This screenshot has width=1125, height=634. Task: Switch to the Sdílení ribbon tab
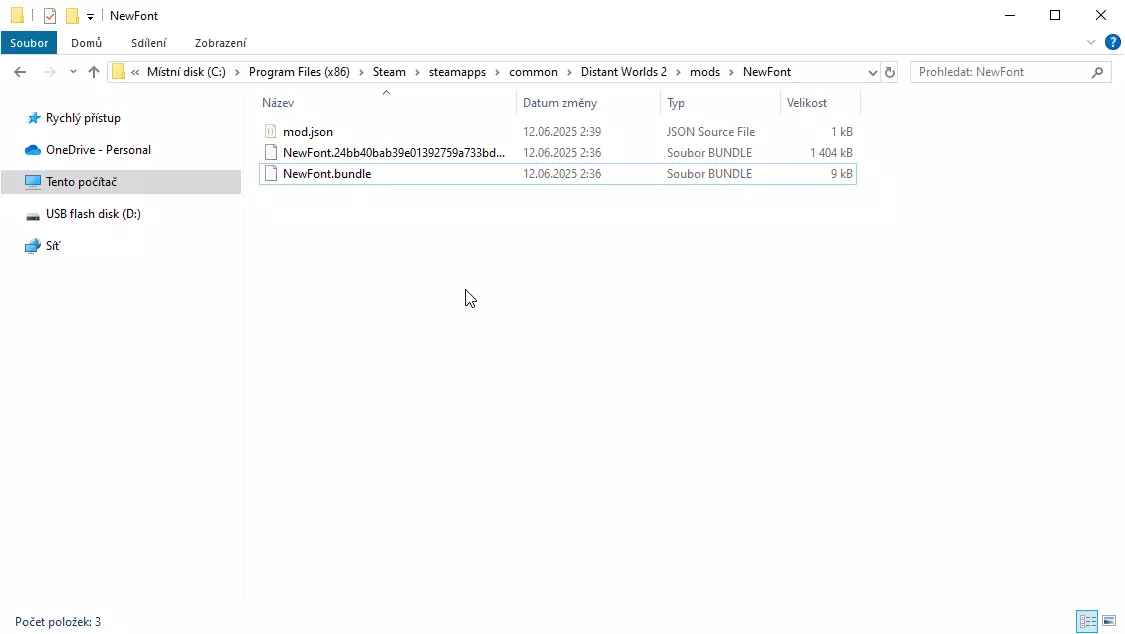click(149, 43)
